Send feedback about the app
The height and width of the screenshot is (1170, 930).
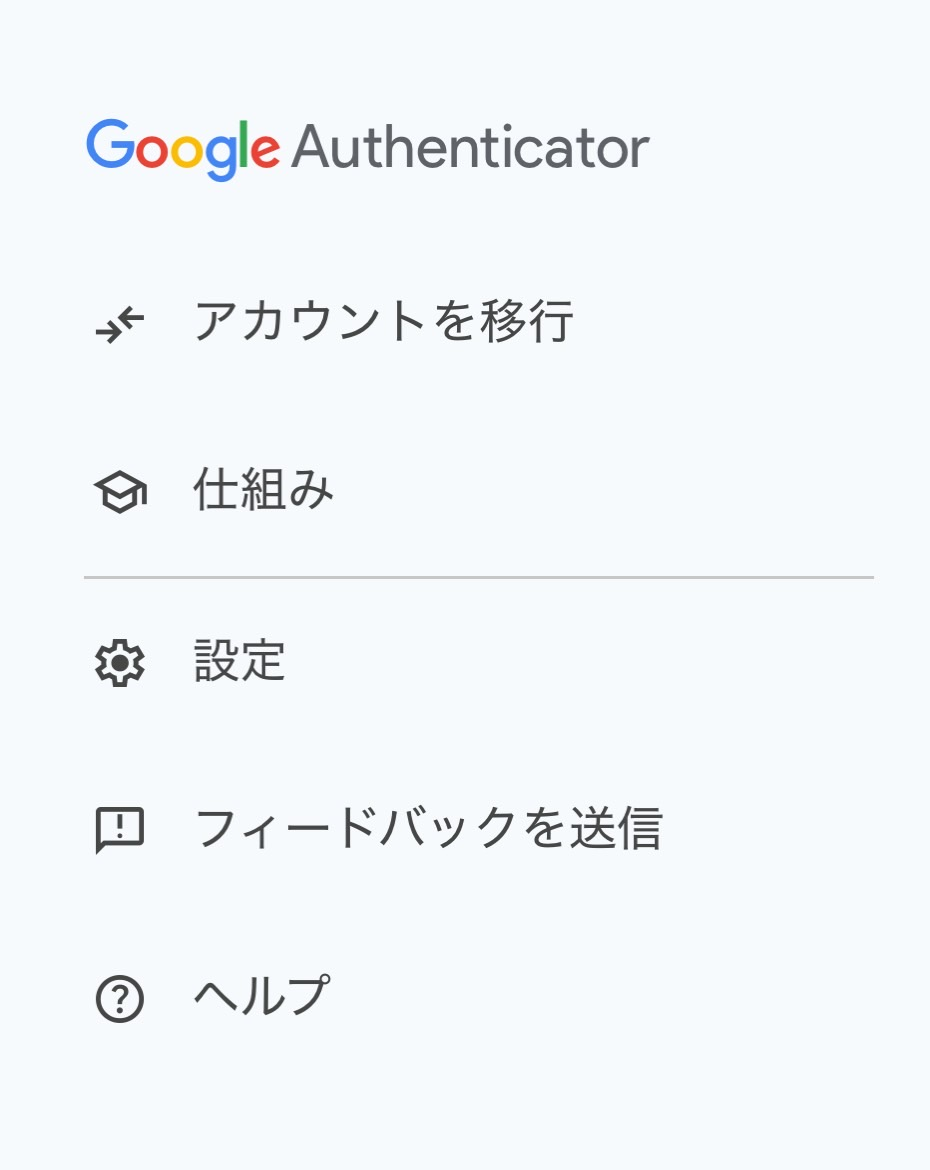[x=428, y=830]
